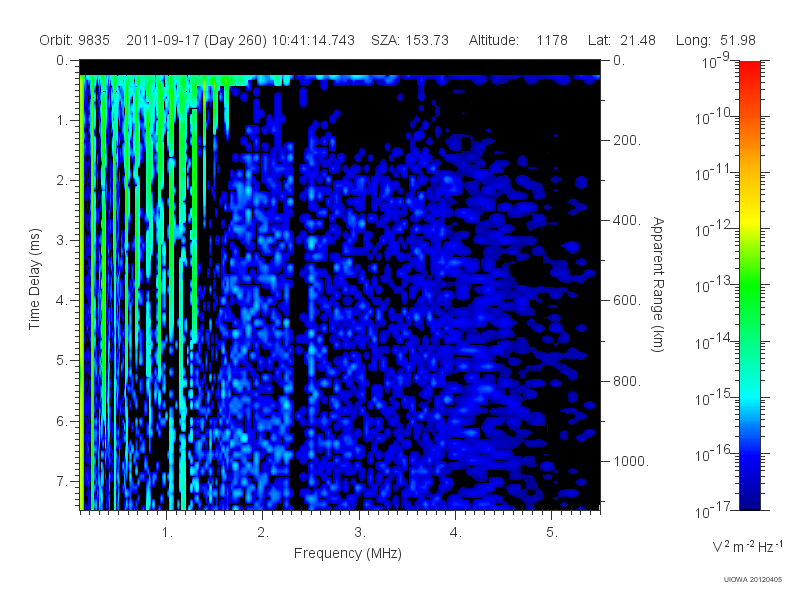Click the Apparent Range (km) axis label
This screenshot has height=600, width=800.
[658, 285]
